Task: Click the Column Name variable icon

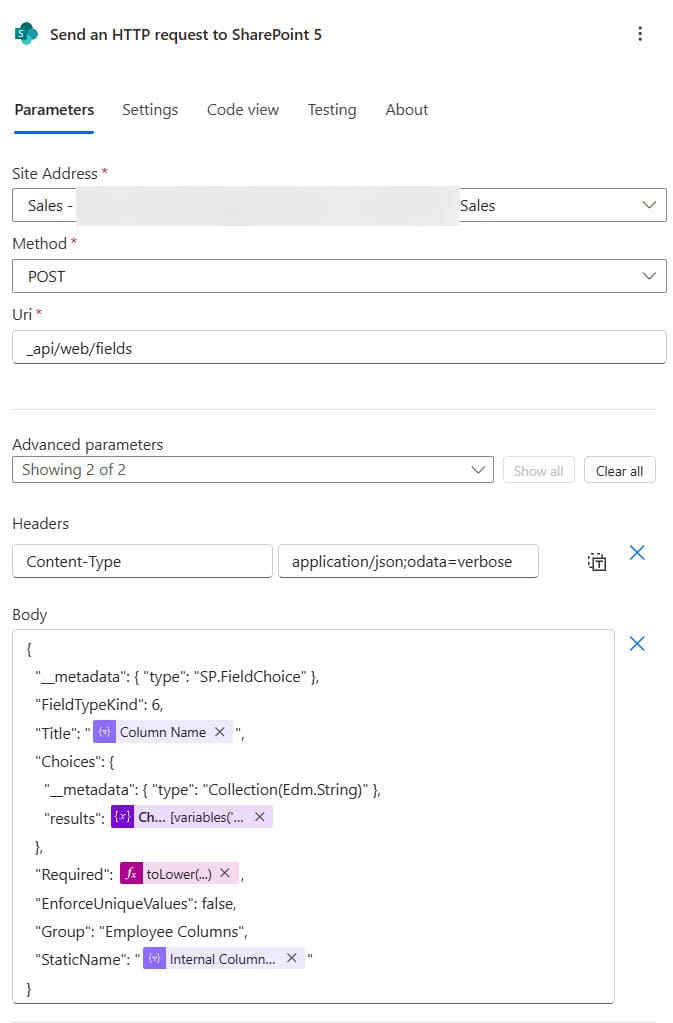Action: coord(104,732)
